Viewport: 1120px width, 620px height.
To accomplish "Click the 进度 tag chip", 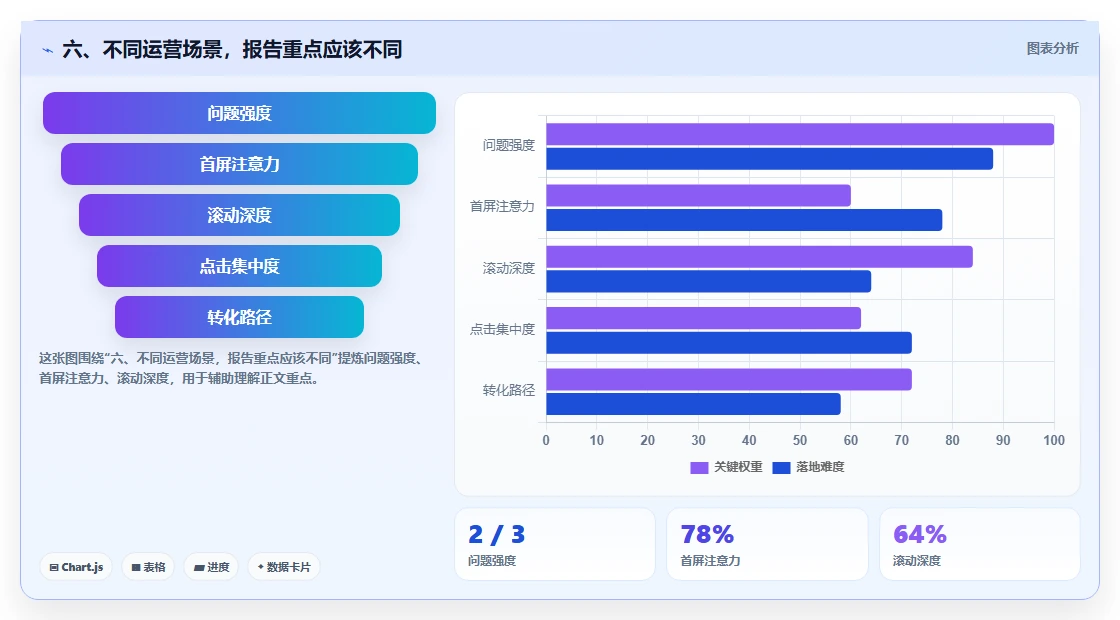I will click(211, 567).
